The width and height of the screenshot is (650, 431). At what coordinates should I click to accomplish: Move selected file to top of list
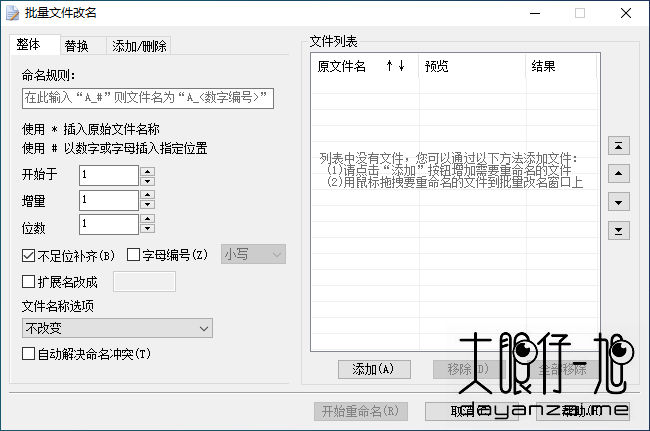(x=618, y=146)
